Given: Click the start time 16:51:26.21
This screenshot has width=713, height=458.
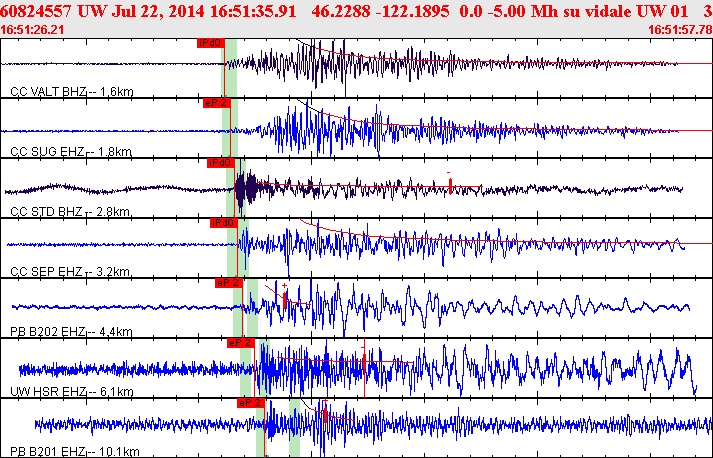Looking at the screenshot, I should pos(32,30).
